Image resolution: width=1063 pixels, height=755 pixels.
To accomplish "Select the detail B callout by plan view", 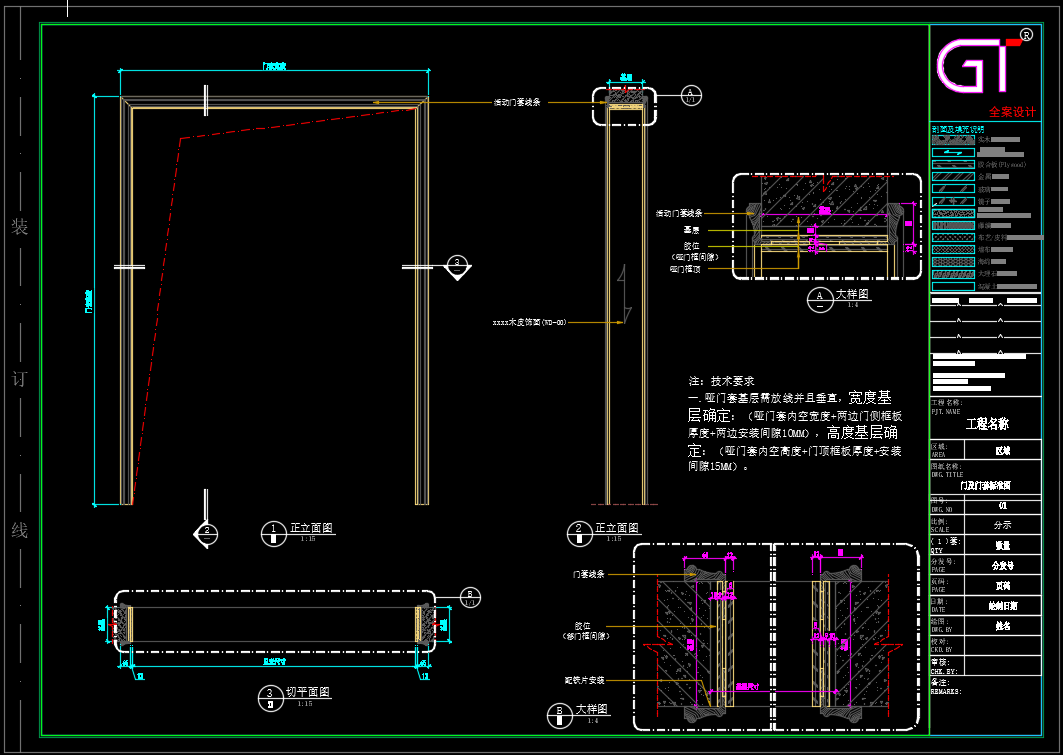I will pos(471,597).
